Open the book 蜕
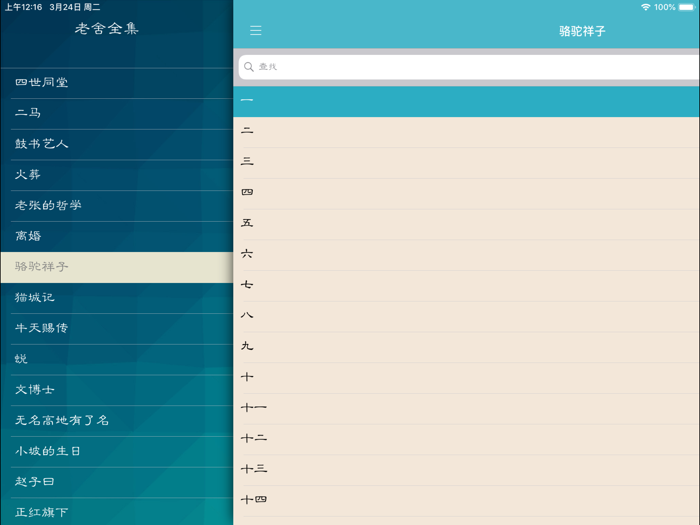 (117, 359)
